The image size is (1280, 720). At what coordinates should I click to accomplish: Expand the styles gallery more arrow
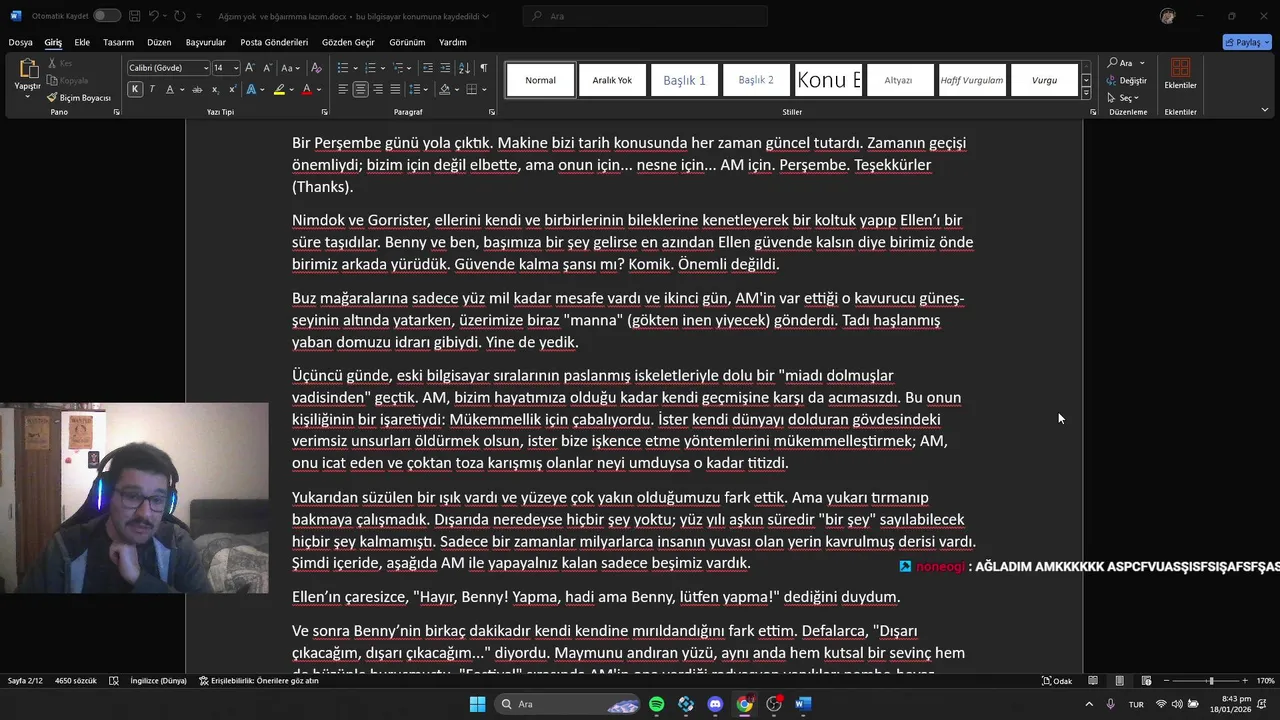(1086, 93)
